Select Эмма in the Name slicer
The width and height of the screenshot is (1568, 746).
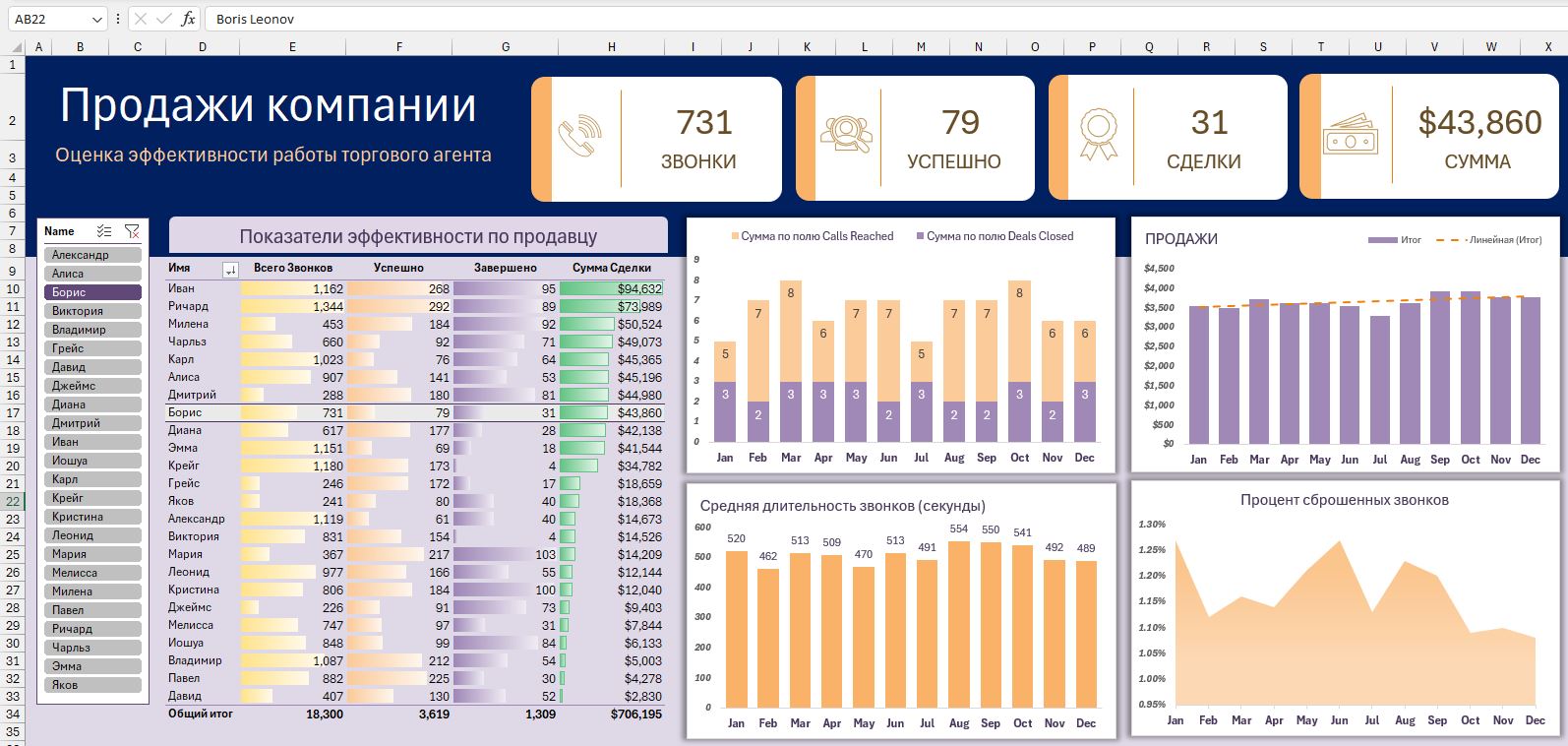pyautogui.click(x=92, y=666)
